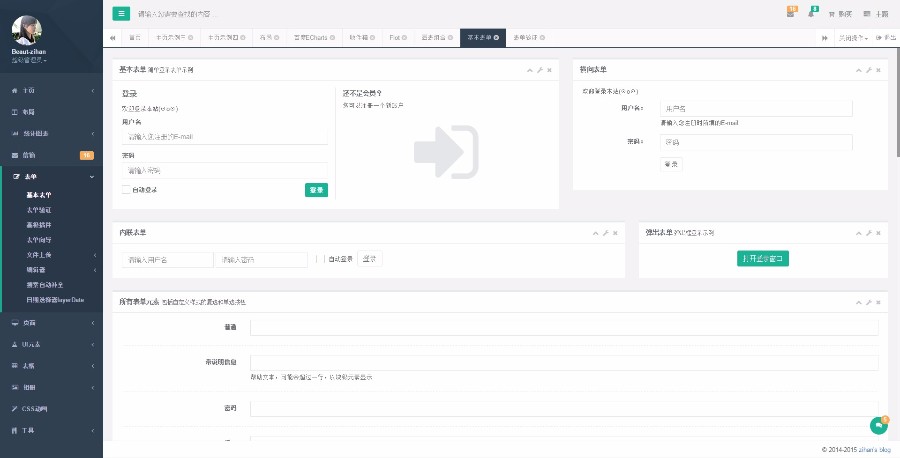Close the active 基本表单 tab via its x

(496, 38)
